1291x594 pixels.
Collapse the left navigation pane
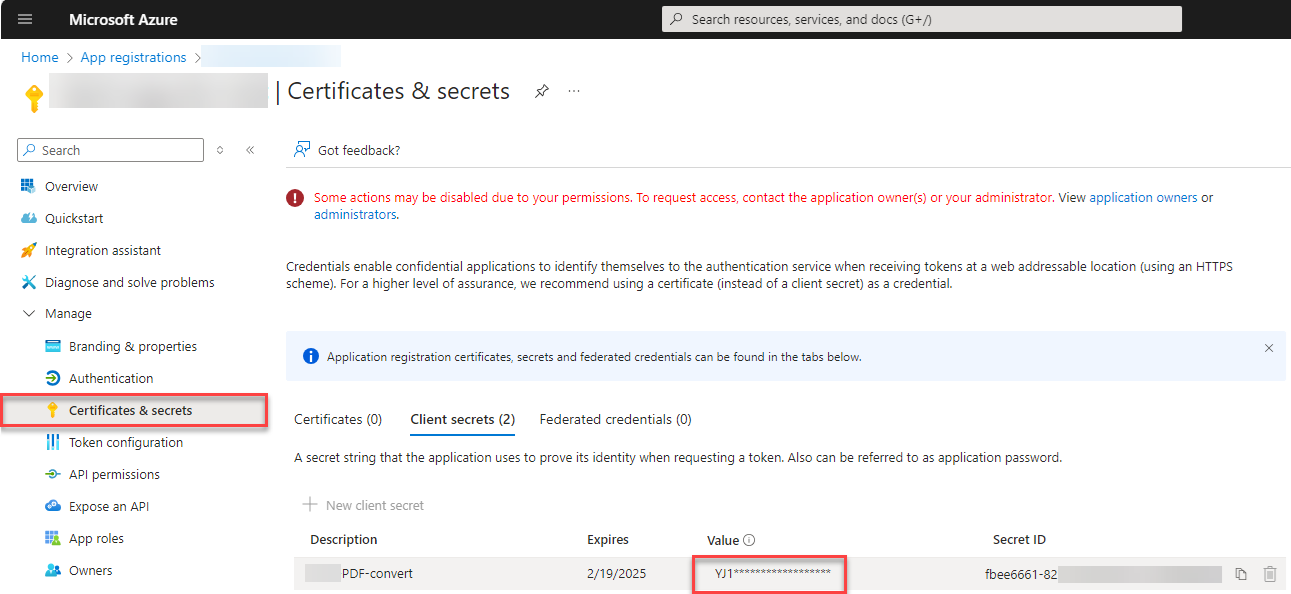[x=250, y=150]
